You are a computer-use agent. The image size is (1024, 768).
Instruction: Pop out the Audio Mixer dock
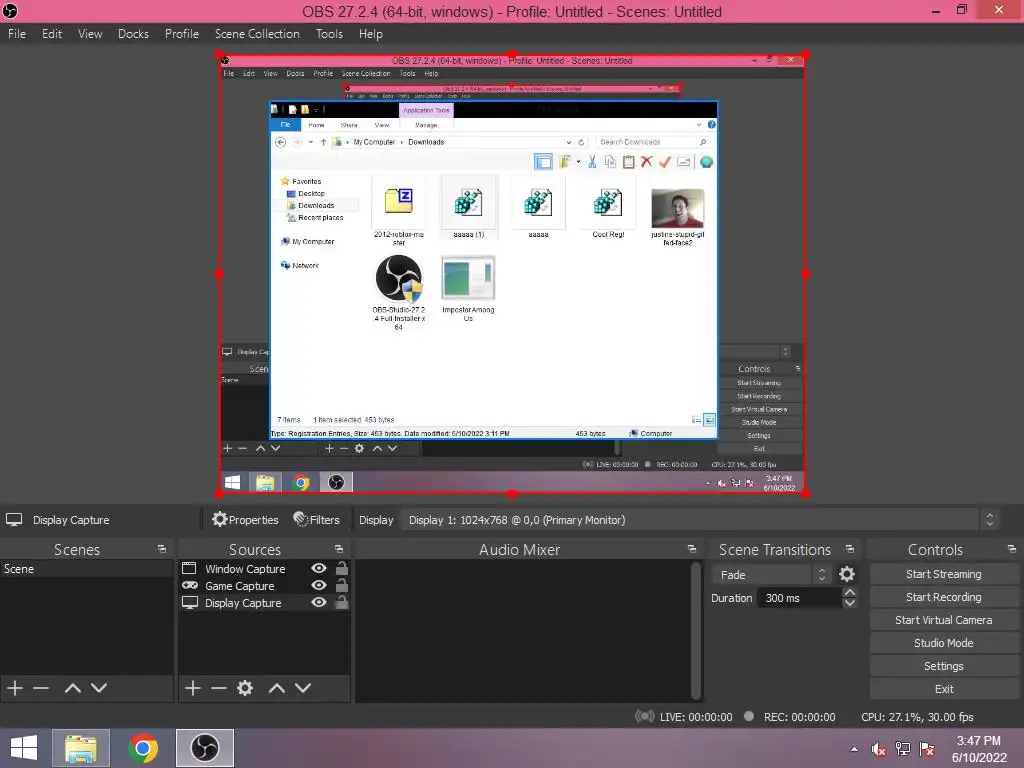(x=692, y=549)
